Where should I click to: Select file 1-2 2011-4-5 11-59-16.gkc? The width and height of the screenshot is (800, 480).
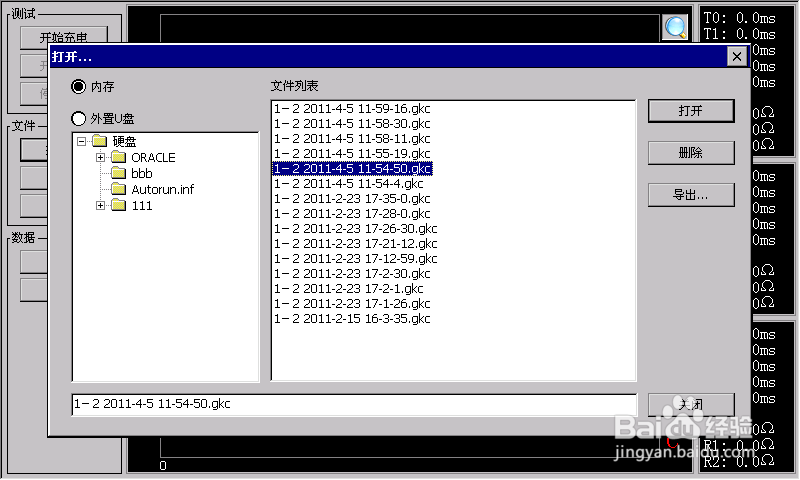coord(352,109)
